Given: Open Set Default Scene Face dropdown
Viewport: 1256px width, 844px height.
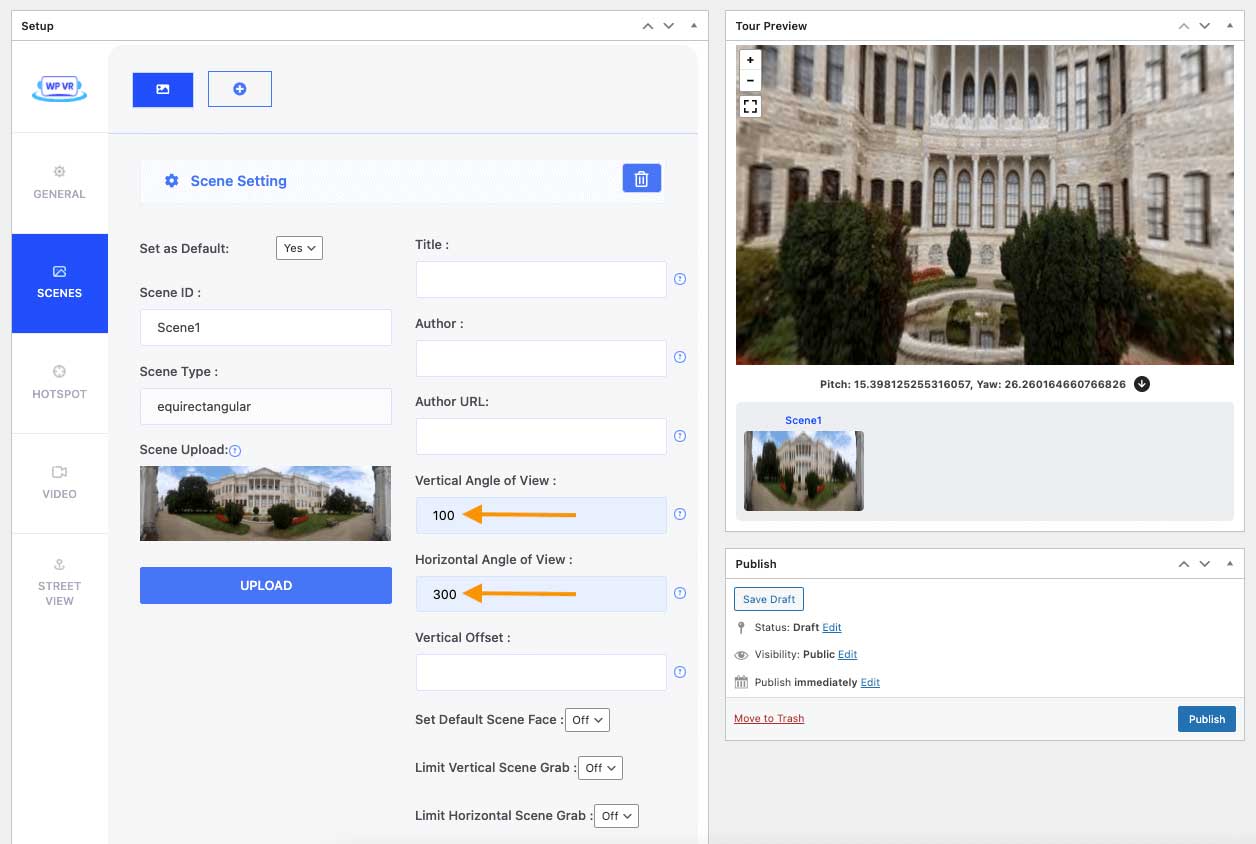Looking at the screenshot, I should (x=587, y=720).
